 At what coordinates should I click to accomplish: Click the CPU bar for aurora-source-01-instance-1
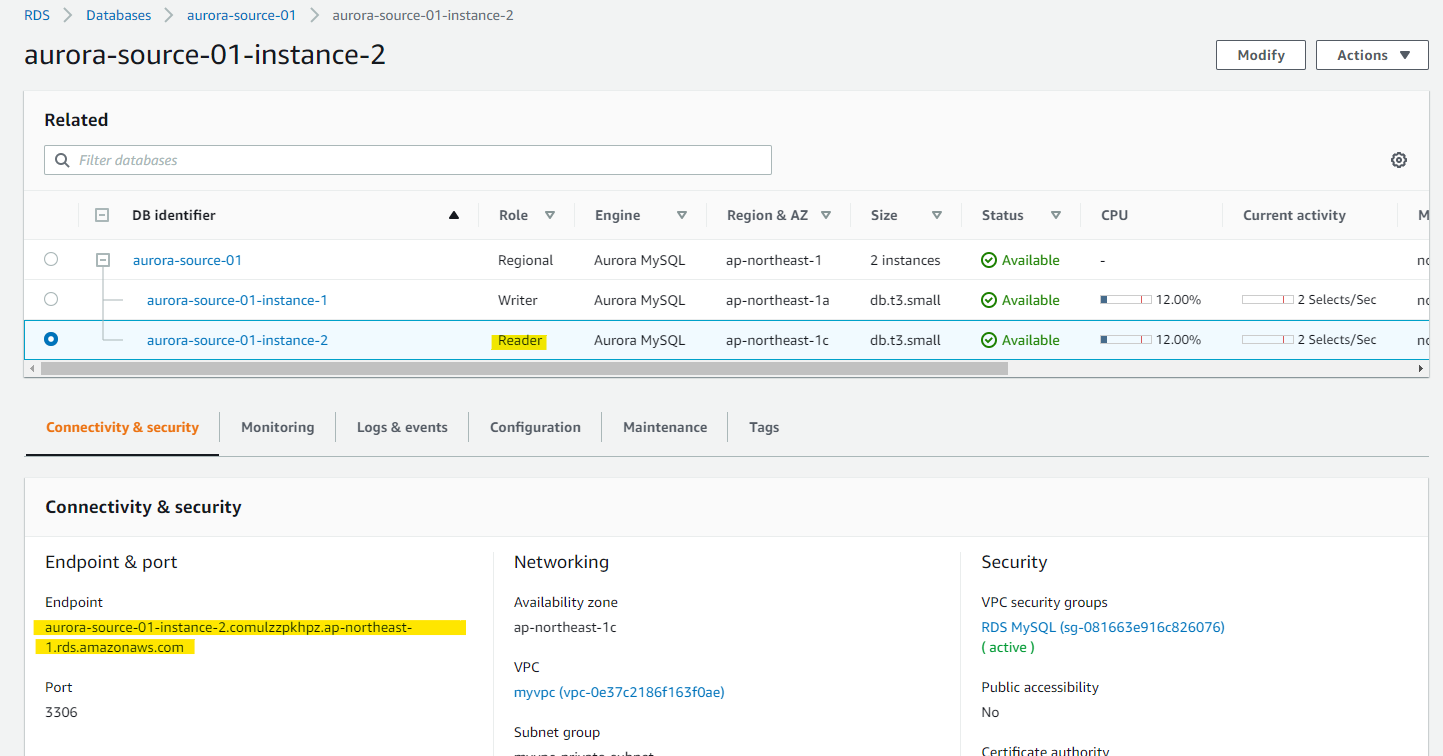coord(1126,300)
